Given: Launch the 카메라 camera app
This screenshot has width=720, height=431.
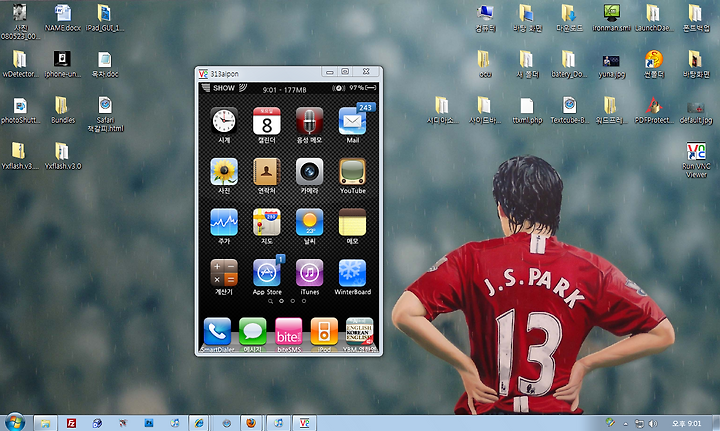Looking at the screenshot, I should click(x=309, y=172).
